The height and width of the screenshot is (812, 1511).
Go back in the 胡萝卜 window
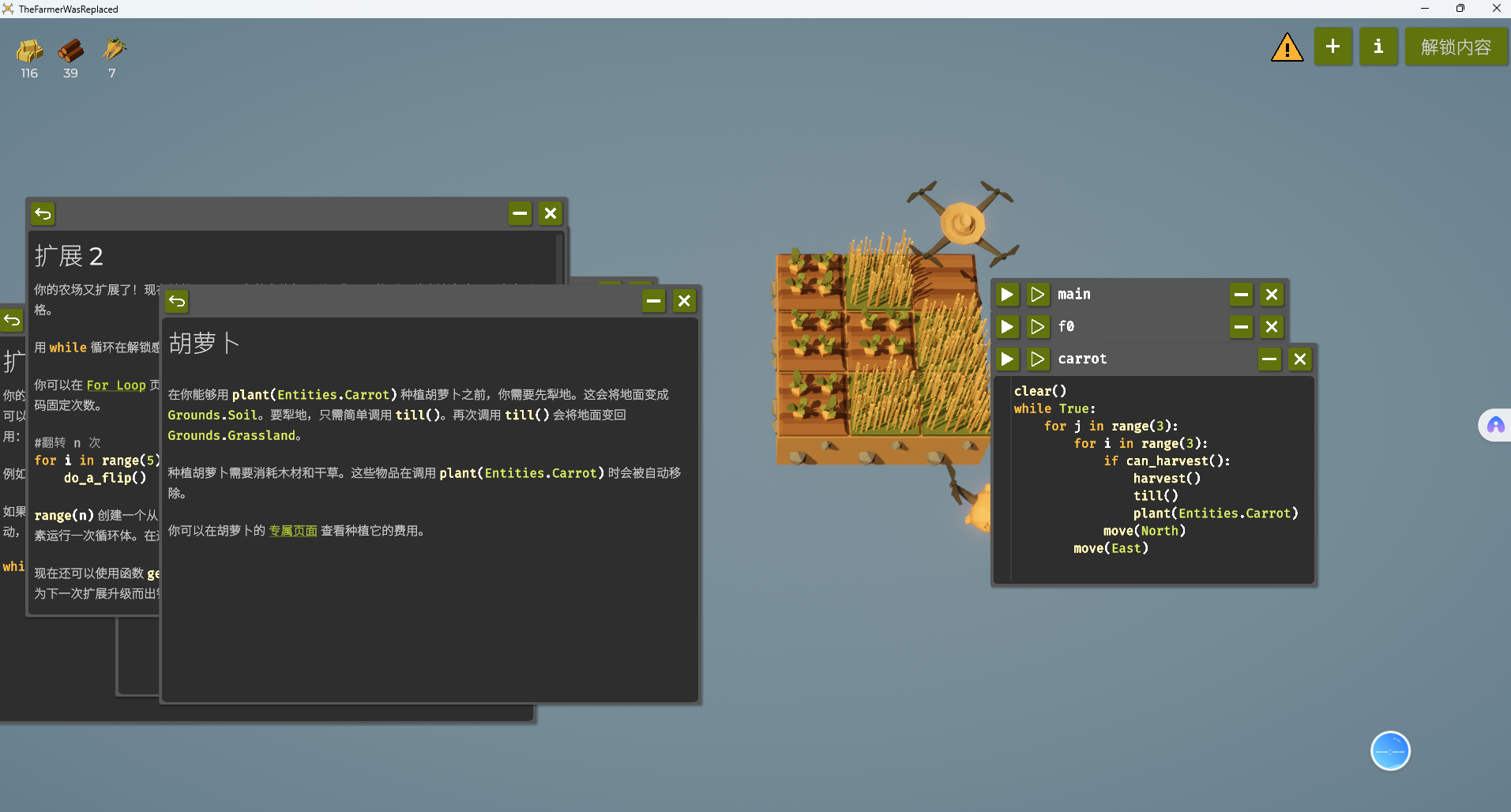[x=177, y=301]
